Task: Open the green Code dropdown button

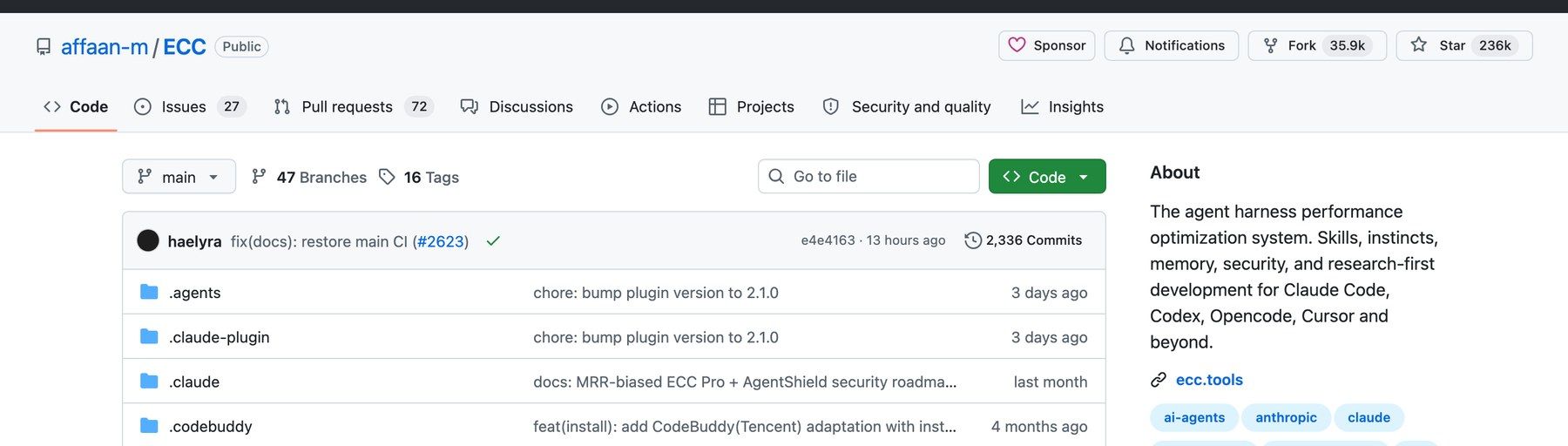Action: coord(1047,177)
